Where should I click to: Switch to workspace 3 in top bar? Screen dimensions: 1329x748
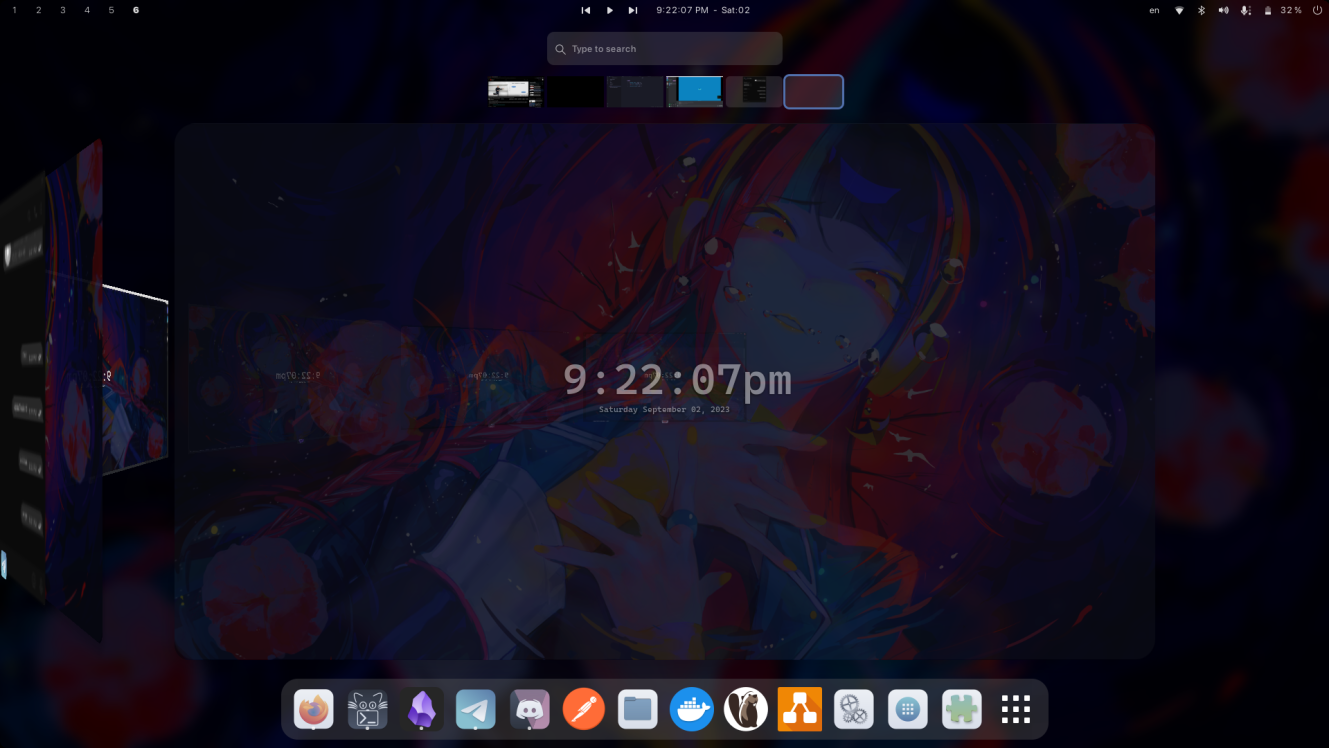[62, 10]
